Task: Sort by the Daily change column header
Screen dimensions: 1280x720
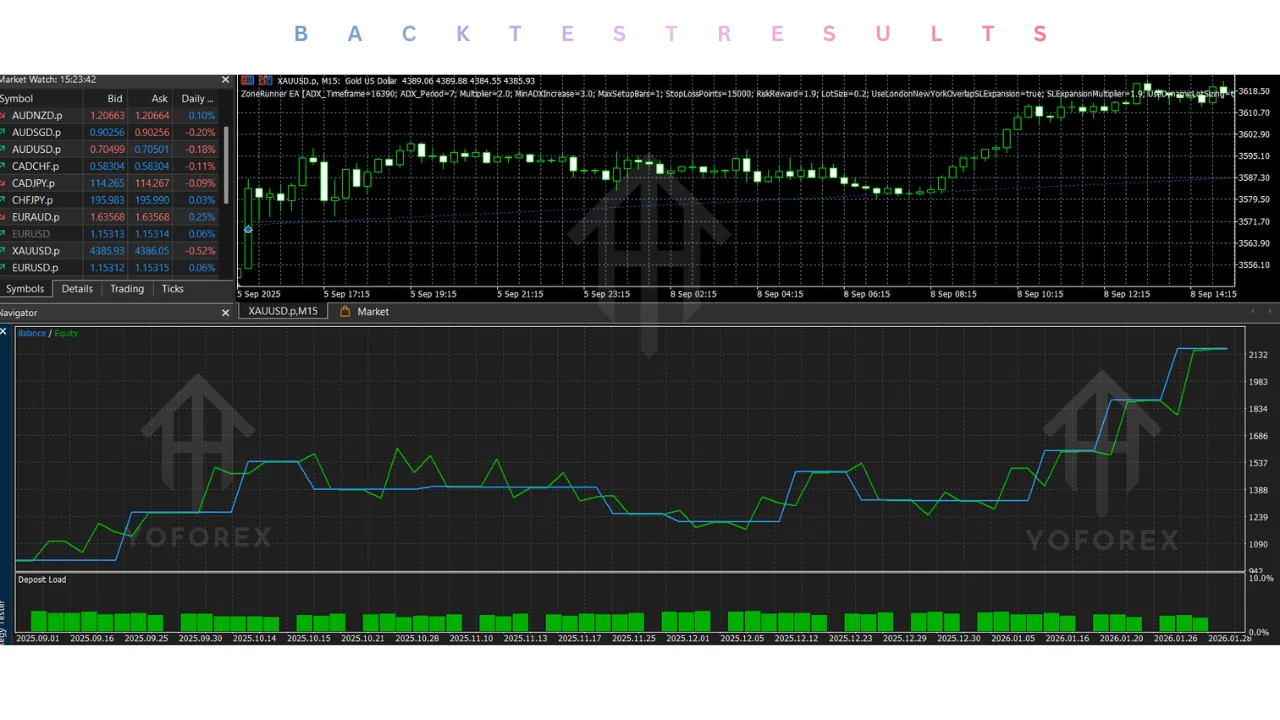Action: 196,98
